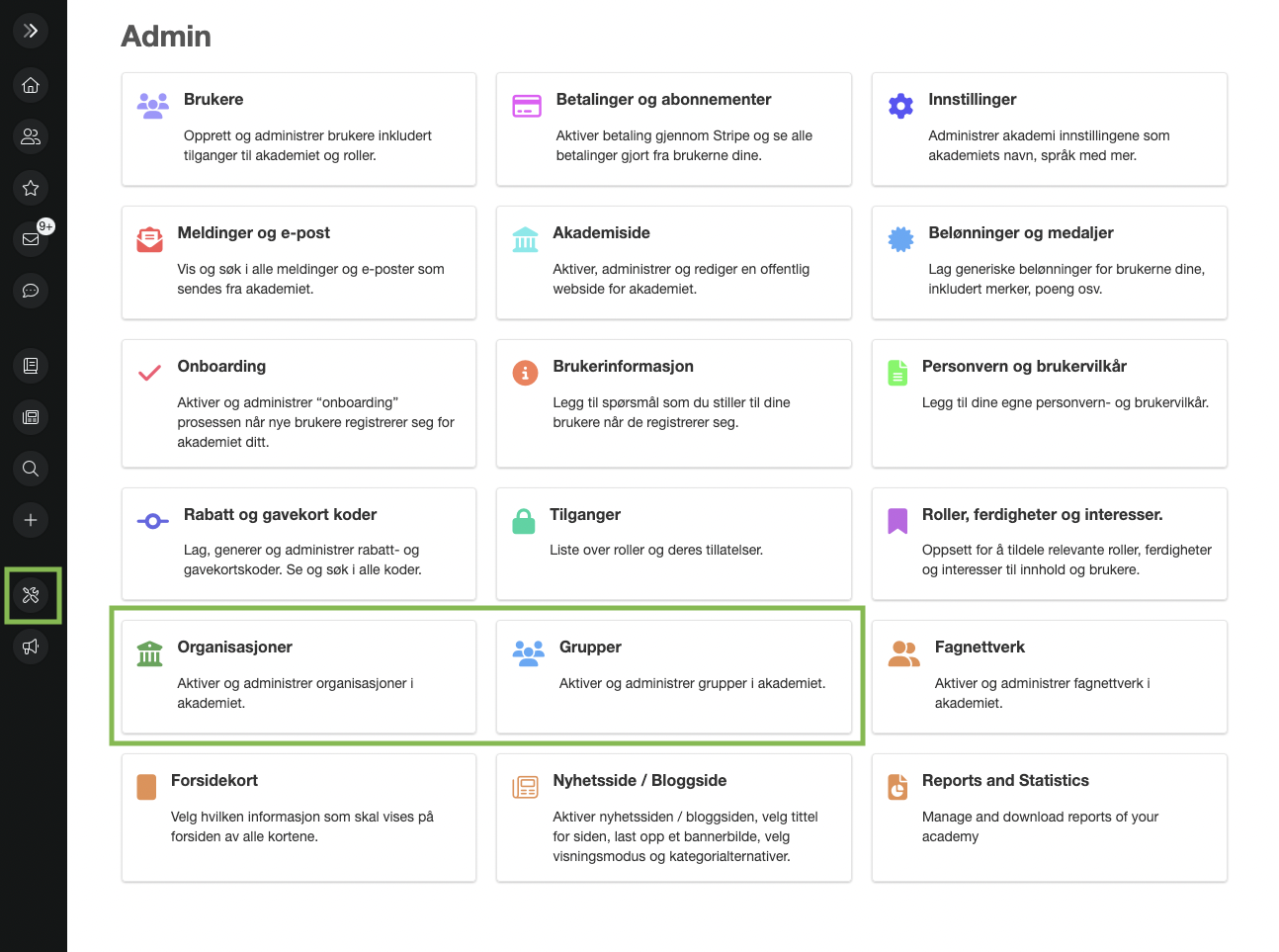Click the star icon in sidebar

(x=31, y=188)
